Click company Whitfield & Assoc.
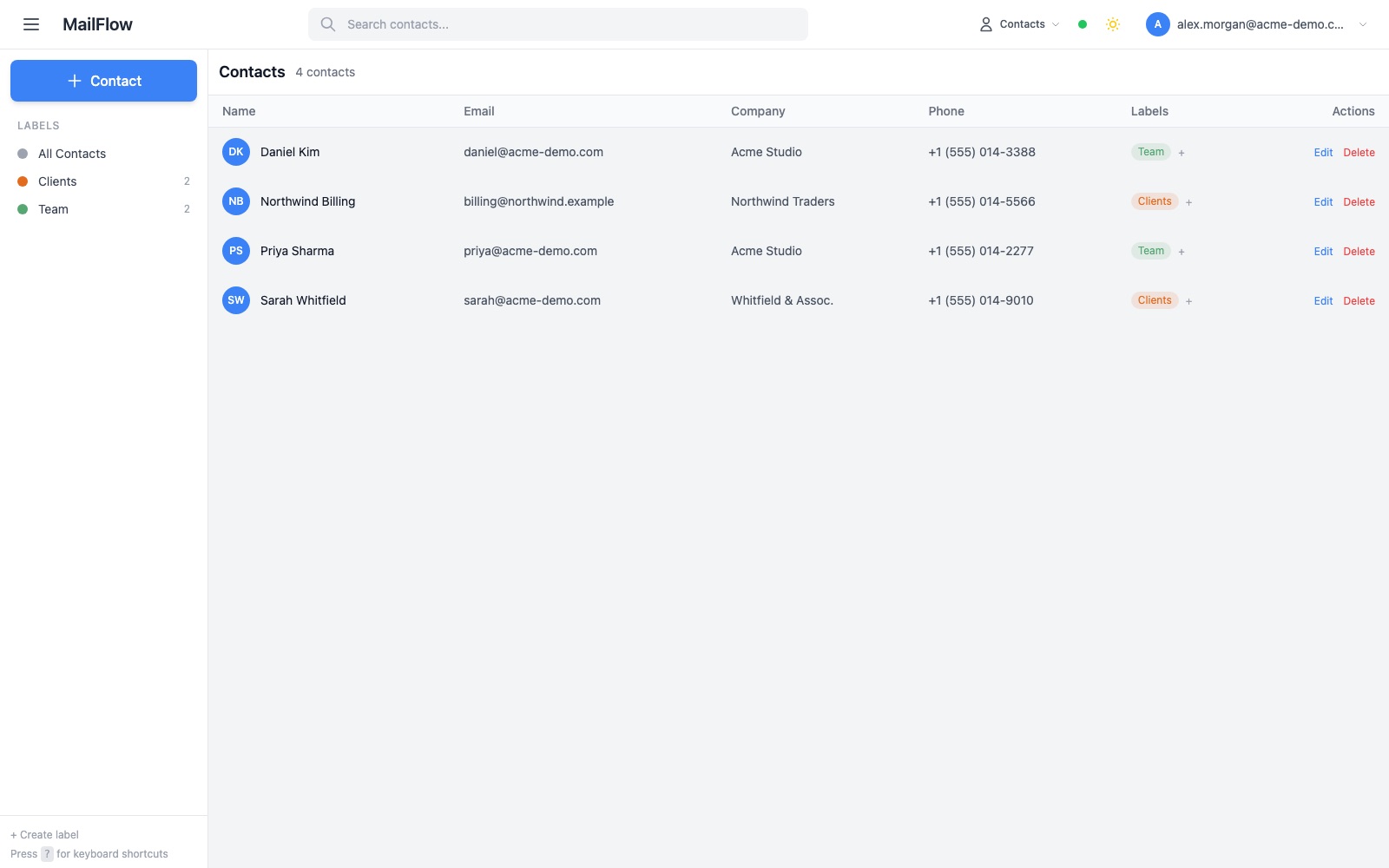The height and width of the screenshot is (868, 1389). pyautogui.click(x=781, y=300)
